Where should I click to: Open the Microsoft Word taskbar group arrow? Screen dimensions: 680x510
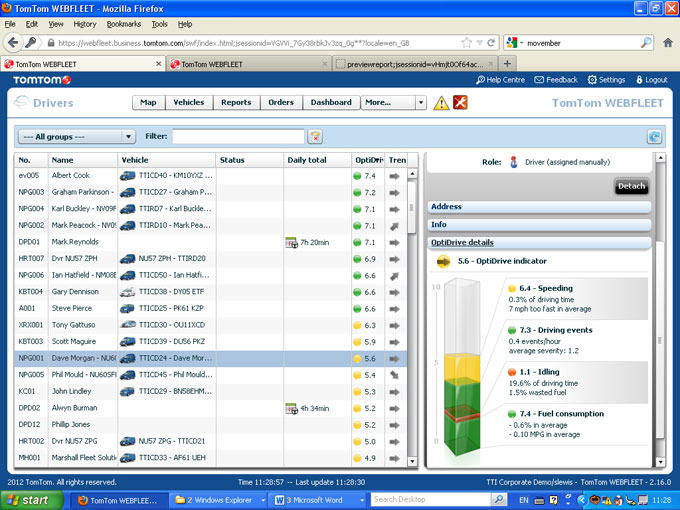click(x=362, y=500)
